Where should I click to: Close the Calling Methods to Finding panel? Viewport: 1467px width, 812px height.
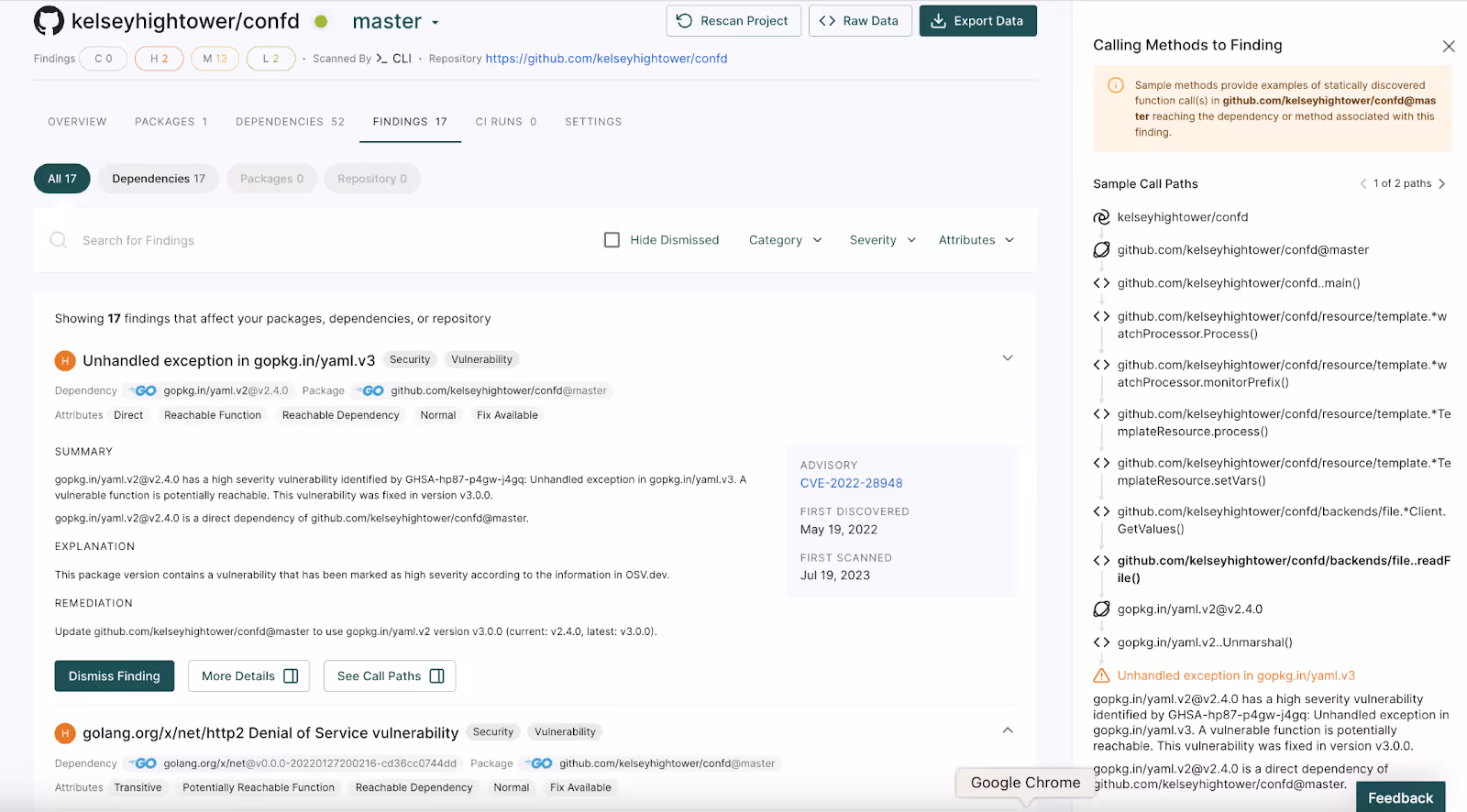tap(1449, 46)
